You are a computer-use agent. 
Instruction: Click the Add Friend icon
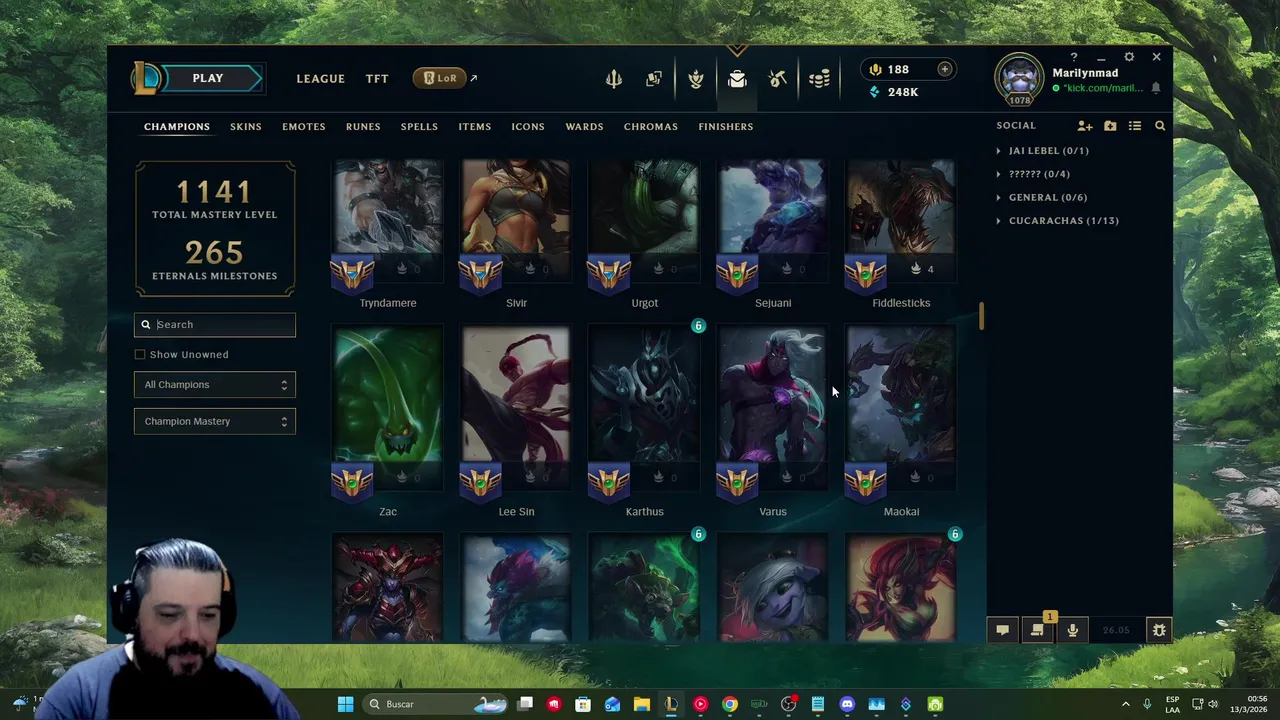pos(1085,126)
